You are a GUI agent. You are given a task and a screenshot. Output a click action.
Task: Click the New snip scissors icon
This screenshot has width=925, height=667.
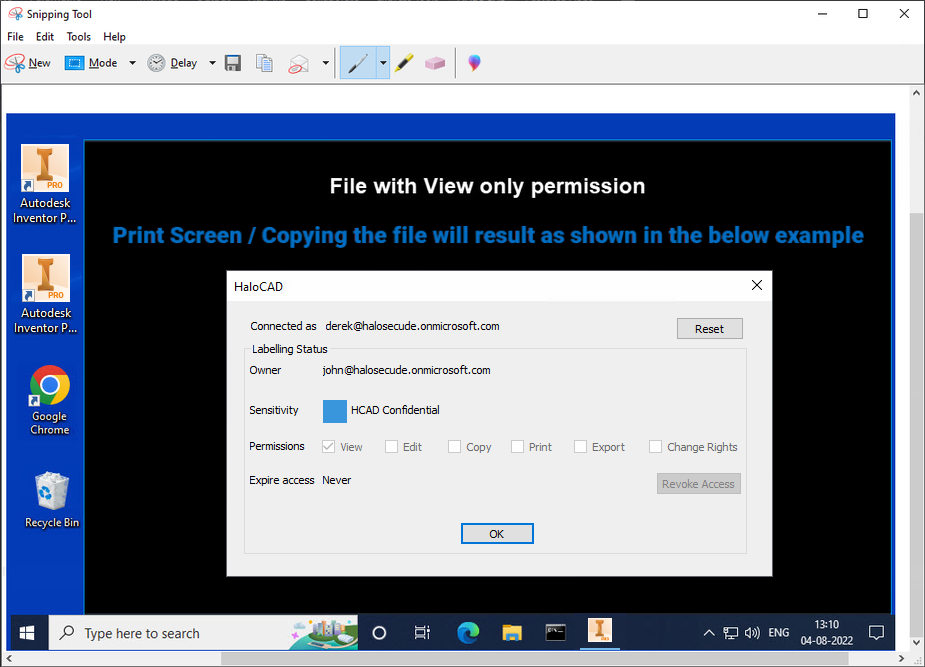point(16,63)
